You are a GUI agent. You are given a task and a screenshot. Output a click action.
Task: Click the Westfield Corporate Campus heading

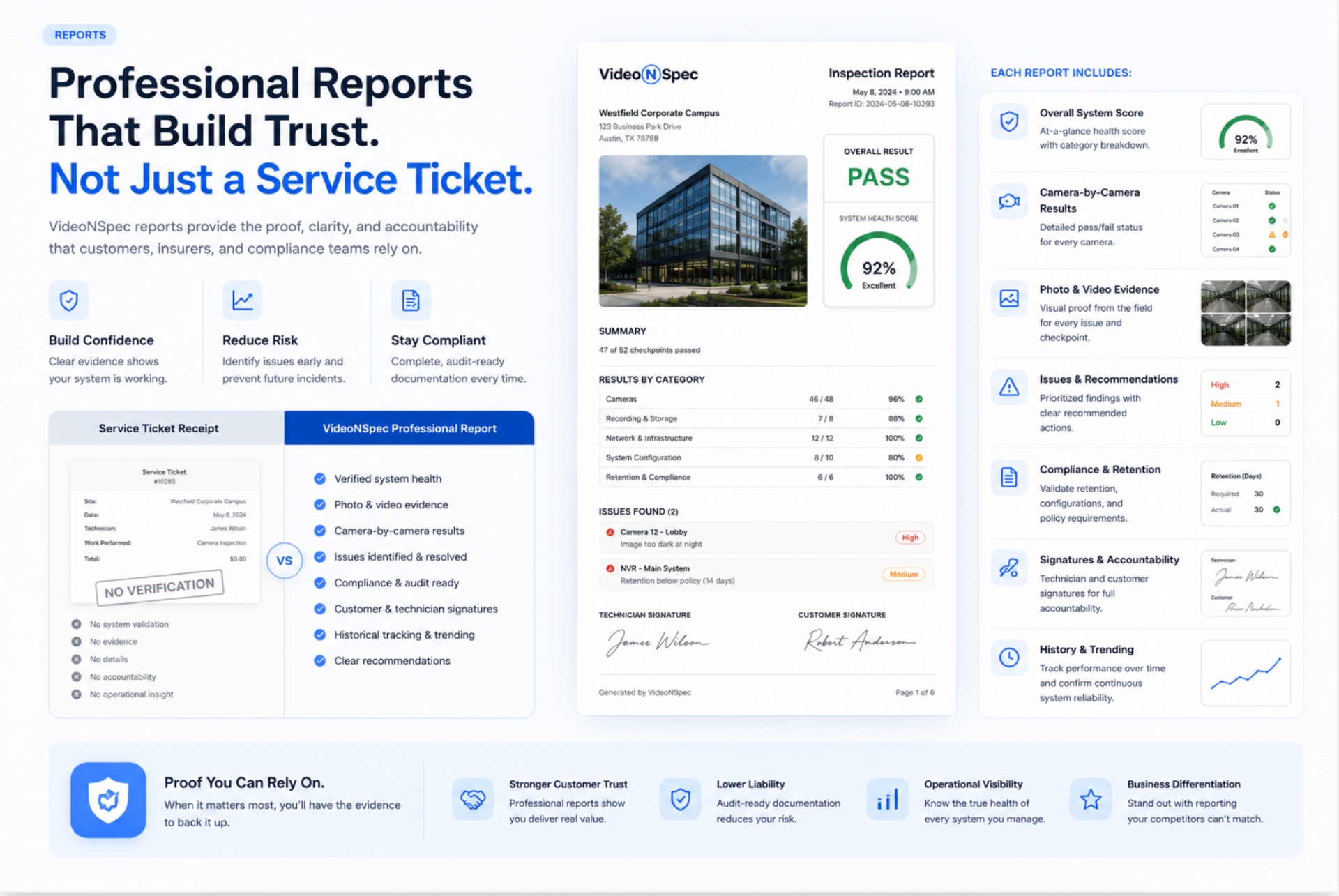tap(659, 113)
